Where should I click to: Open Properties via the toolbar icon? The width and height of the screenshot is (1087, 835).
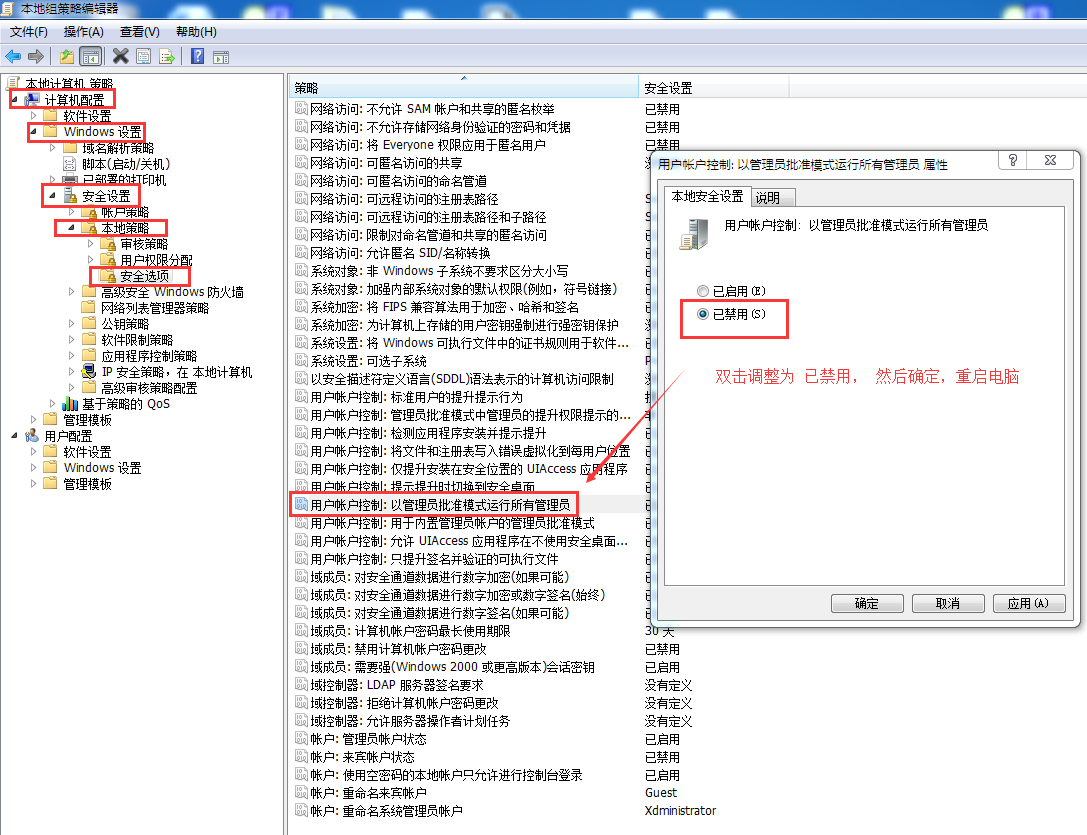point(144,56)
